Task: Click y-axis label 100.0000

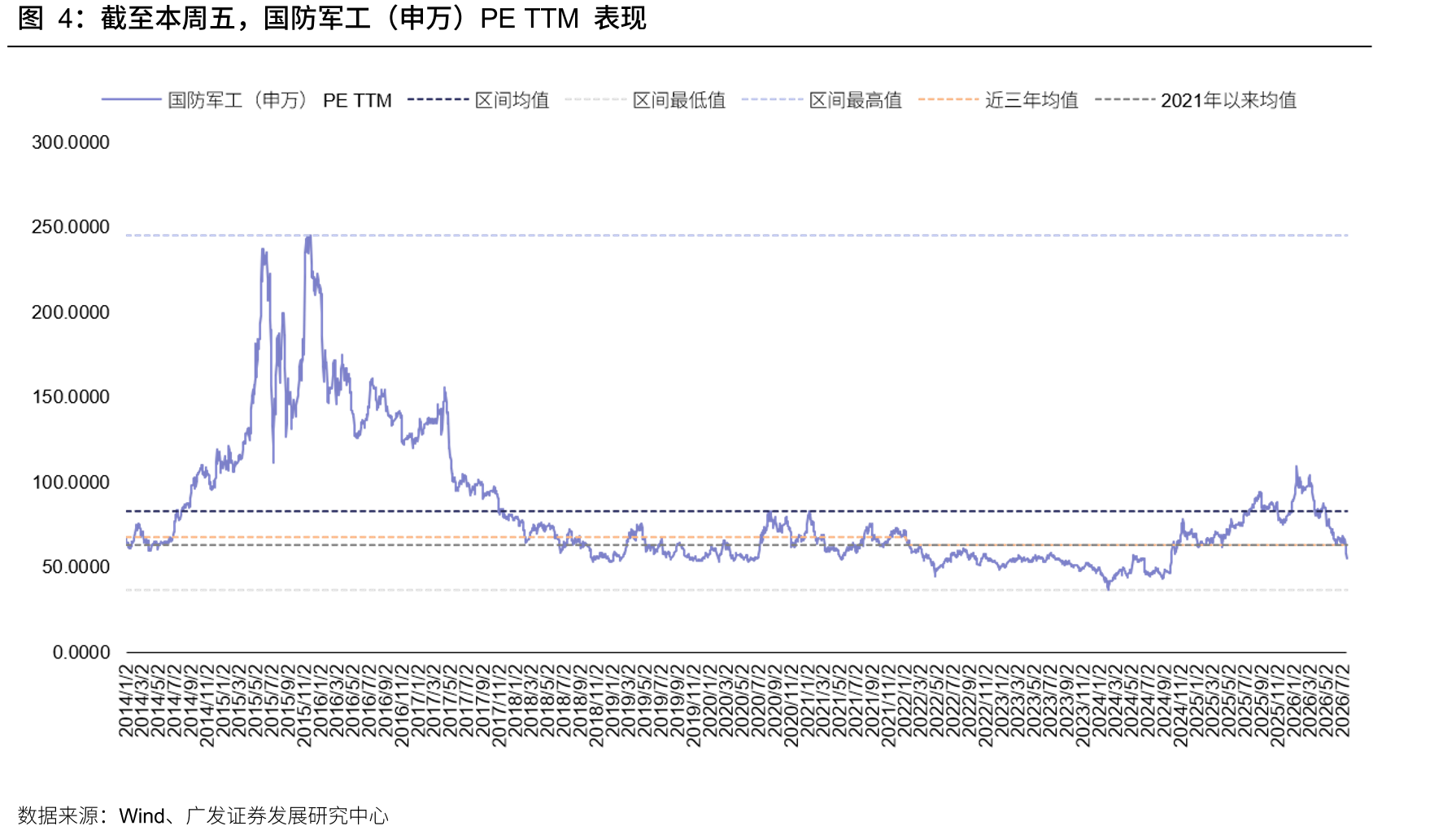Action: (70, 483)
